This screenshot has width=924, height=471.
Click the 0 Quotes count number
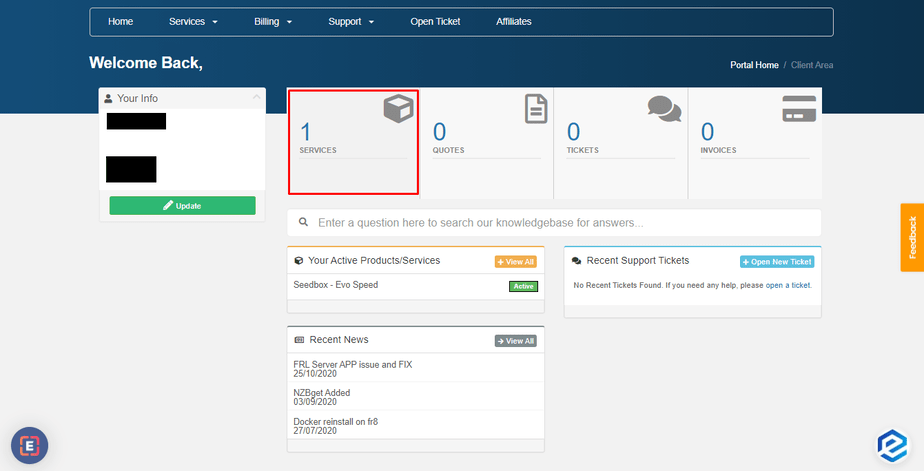(x=440, y=132)
